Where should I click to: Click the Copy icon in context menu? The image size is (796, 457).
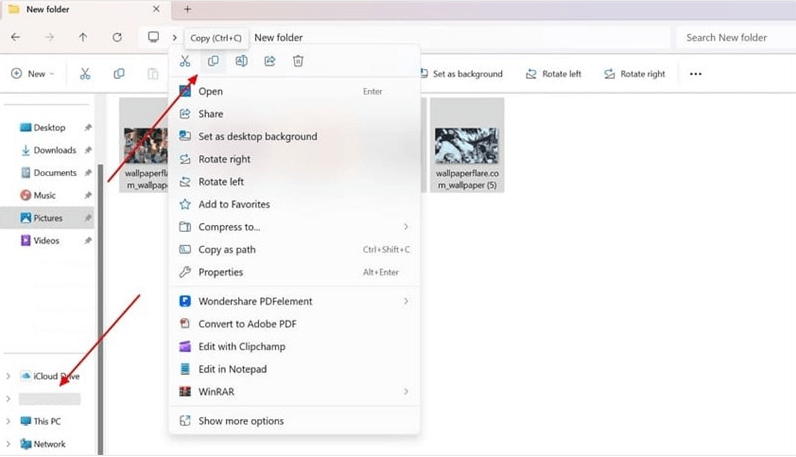click(x=213, y=62)
